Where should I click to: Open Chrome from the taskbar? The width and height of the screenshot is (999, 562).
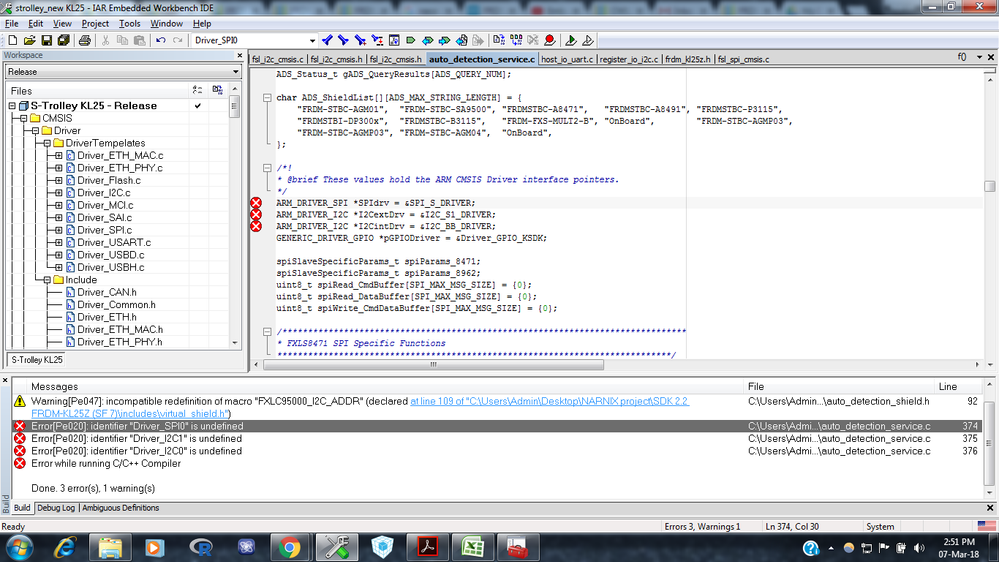click(x=289, y=547)
